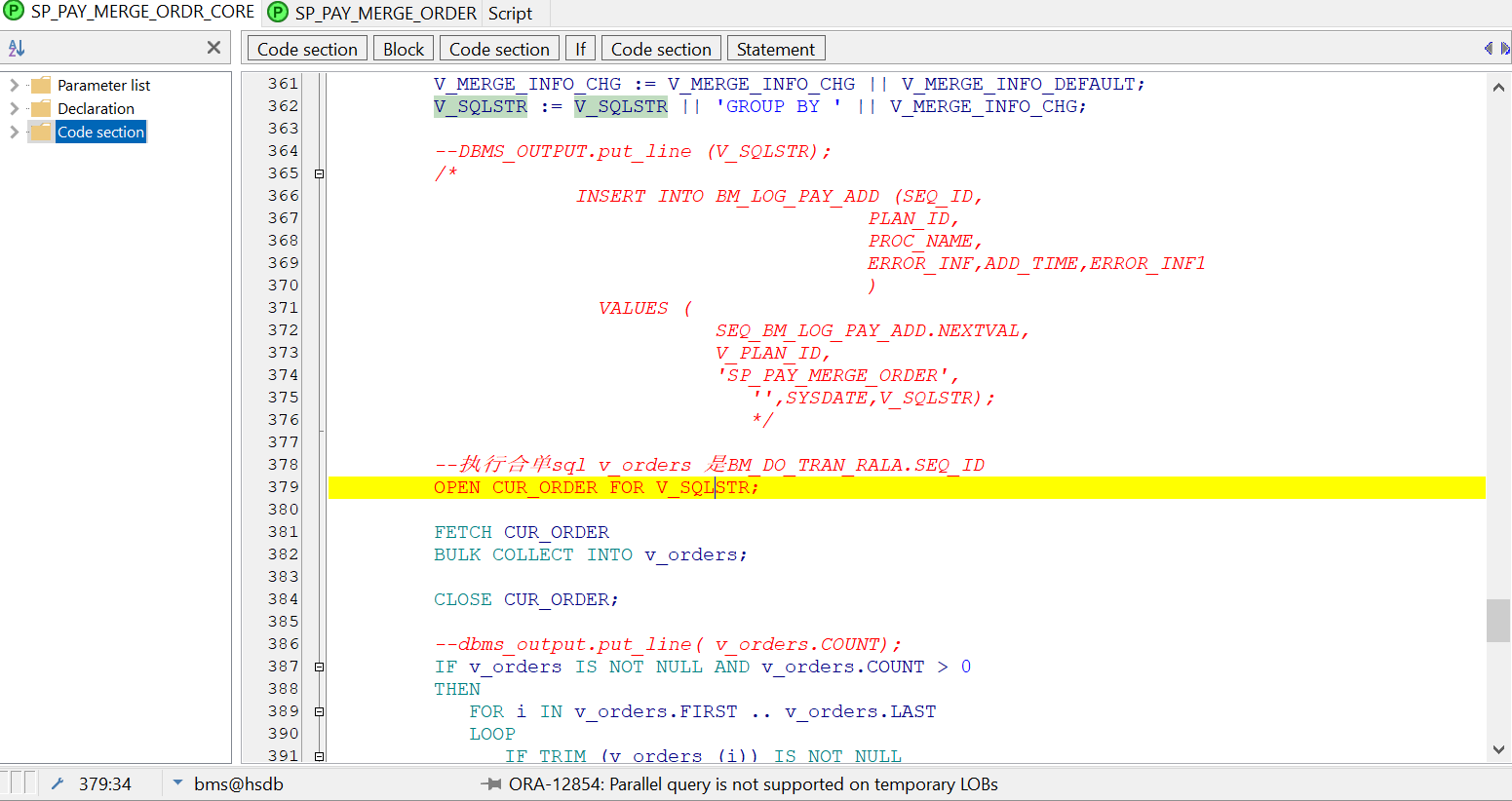Collapse the IF block at line 387
Viewport: 1512px width, 801px height.
(x=319, y=667)
